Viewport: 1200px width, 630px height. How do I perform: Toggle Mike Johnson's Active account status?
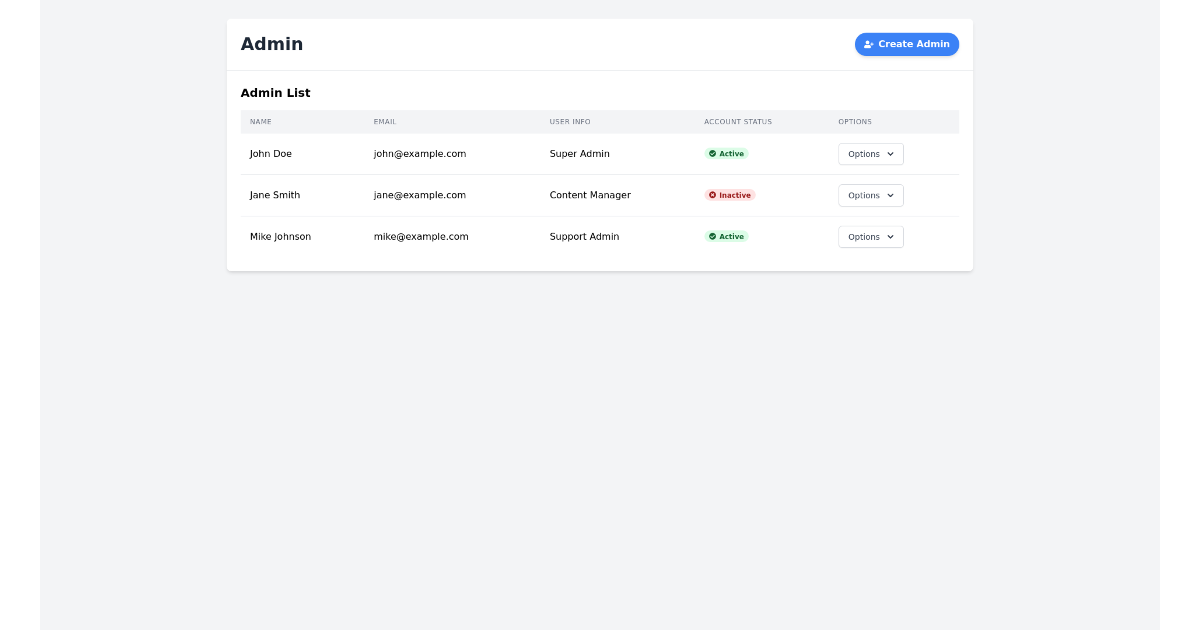[x=726, y=236]
